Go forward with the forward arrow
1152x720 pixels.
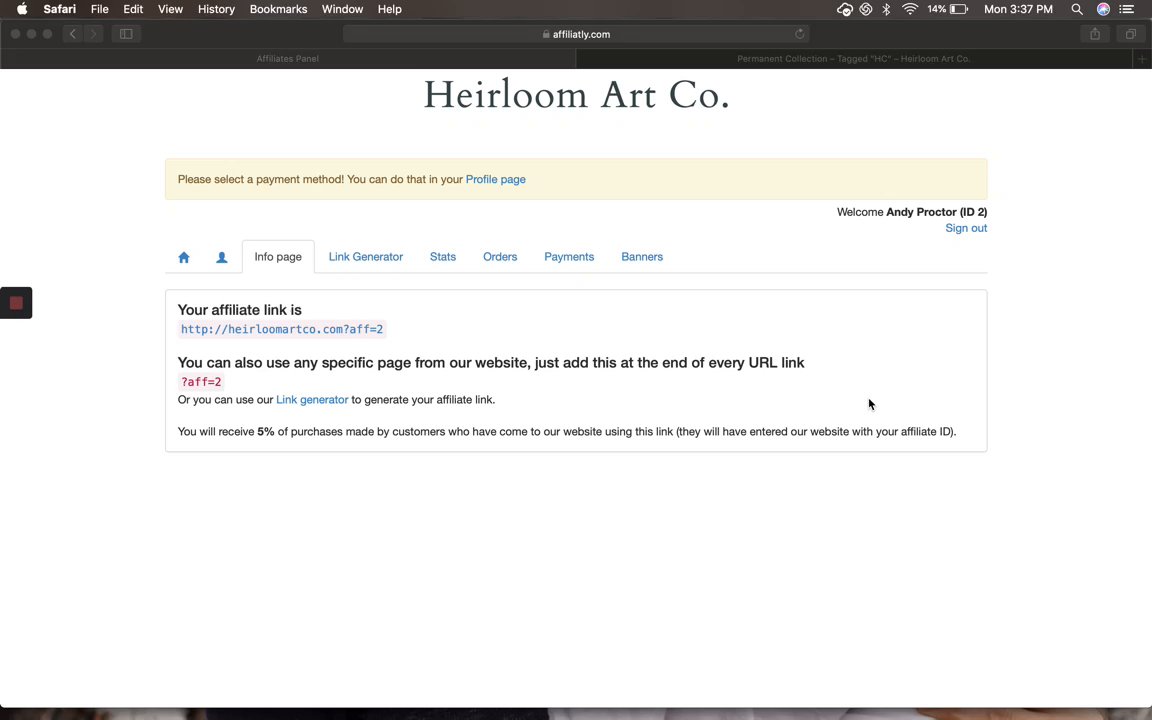pos(93,34)
